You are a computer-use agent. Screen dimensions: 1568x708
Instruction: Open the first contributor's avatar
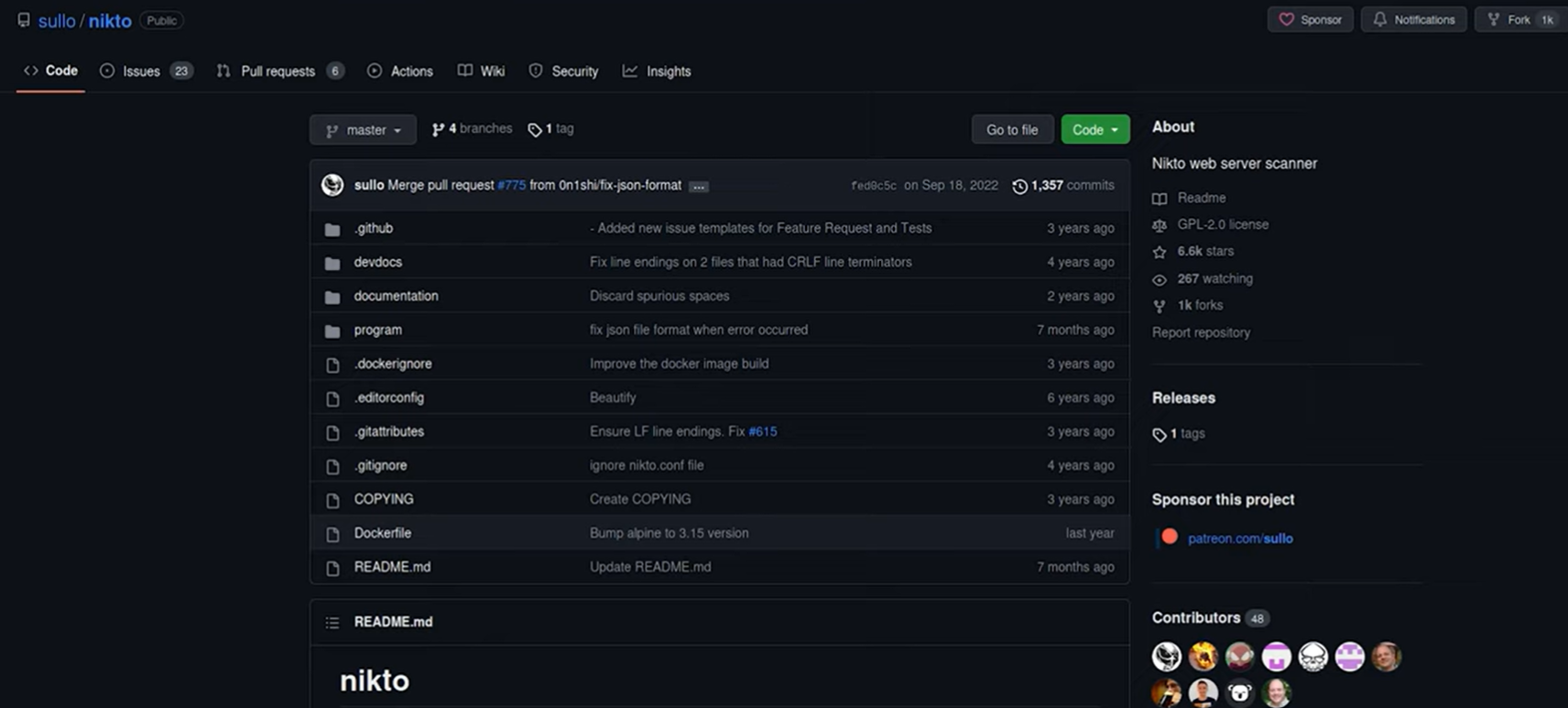[1167, 656]
